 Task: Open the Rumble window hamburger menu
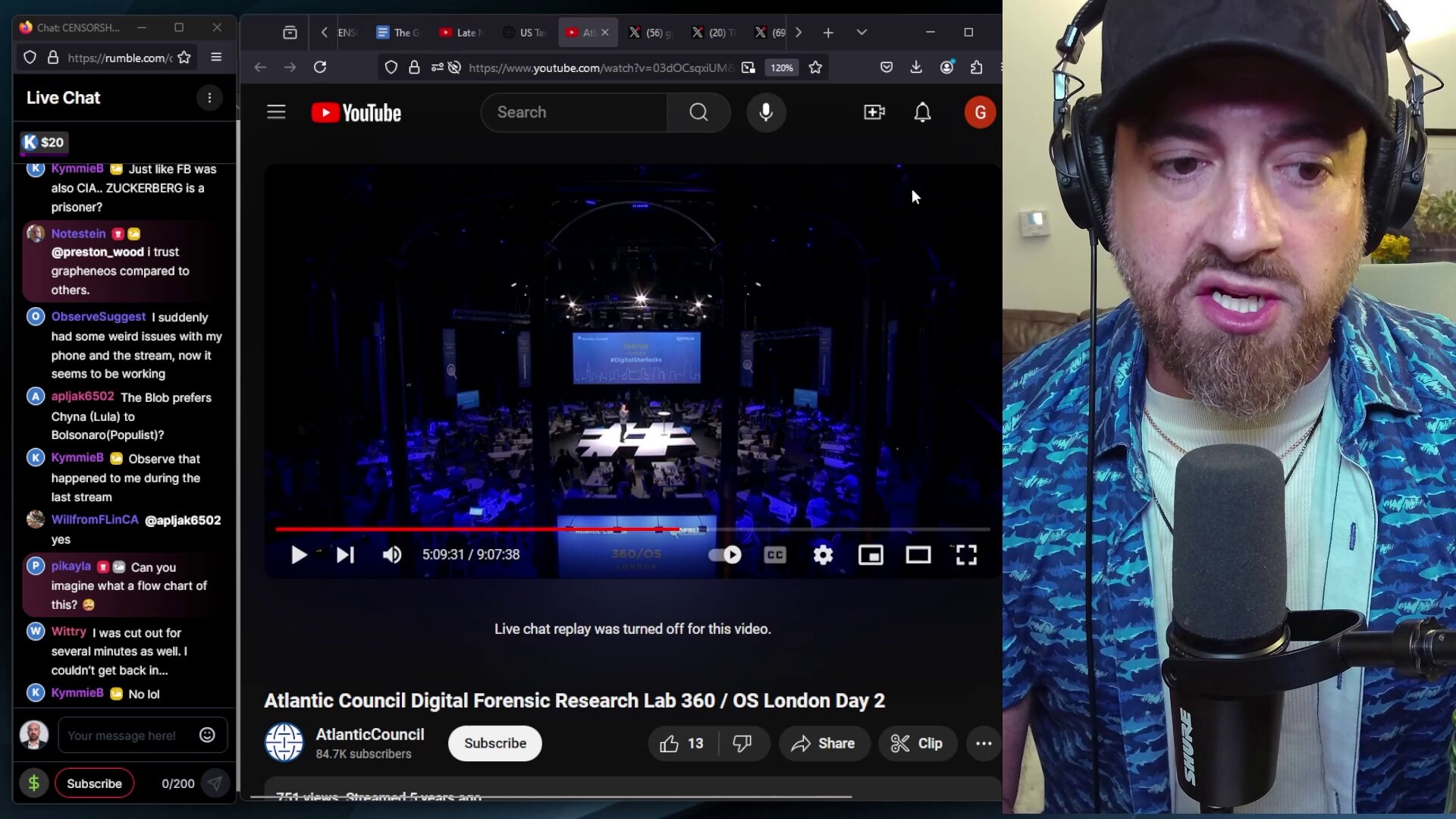pos(216,58)
